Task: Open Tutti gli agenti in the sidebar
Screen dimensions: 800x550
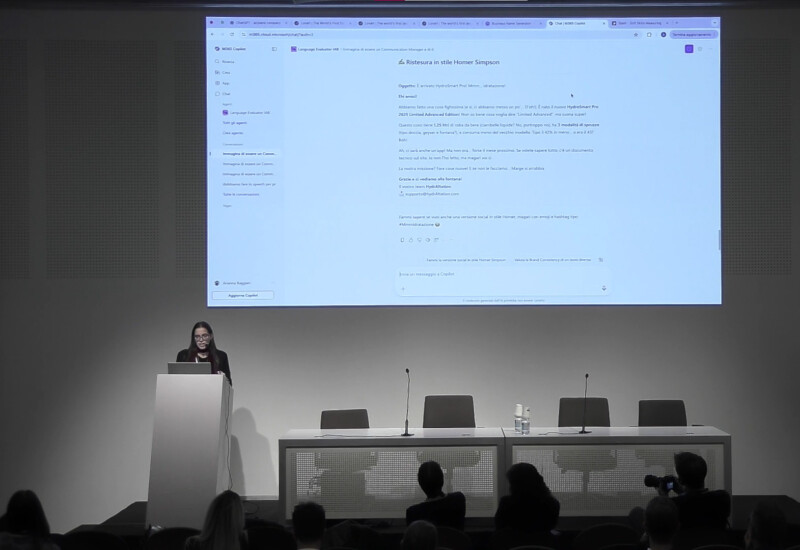Action: coord(234,122)
